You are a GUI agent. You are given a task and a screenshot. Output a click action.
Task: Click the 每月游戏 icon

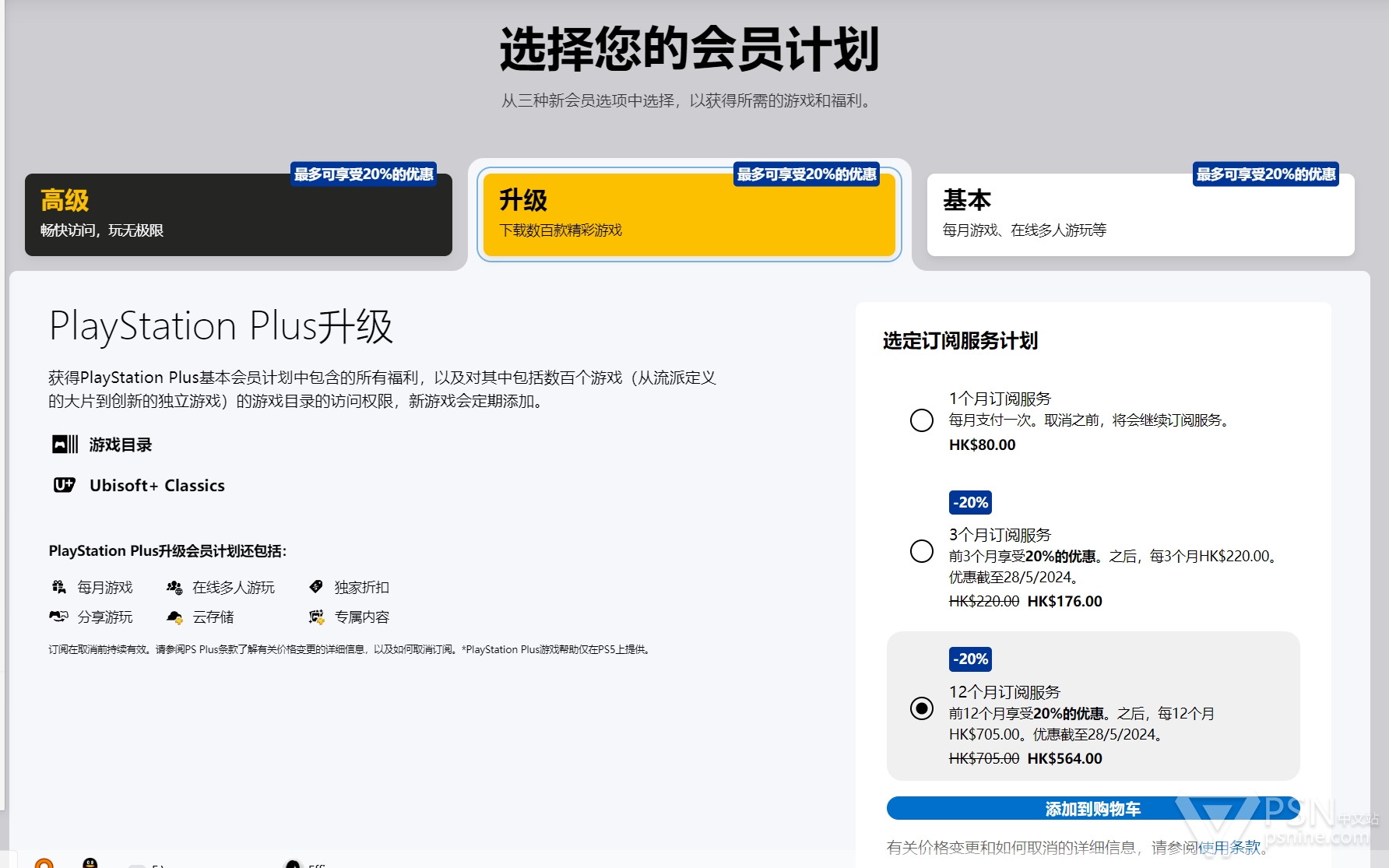[x=59, y=587]
